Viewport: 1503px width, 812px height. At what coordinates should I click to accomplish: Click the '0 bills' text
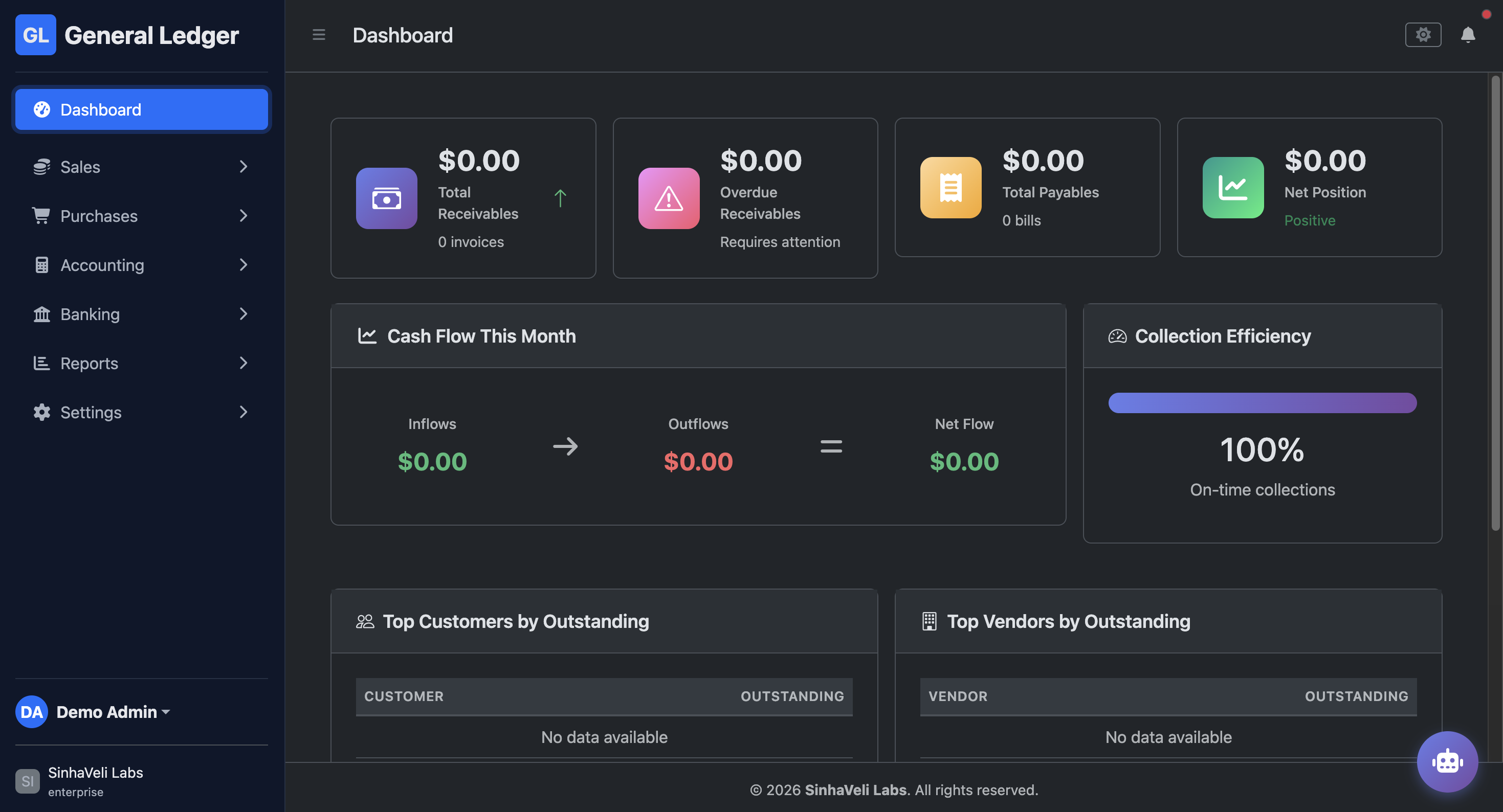click(x=1021, y=220)
